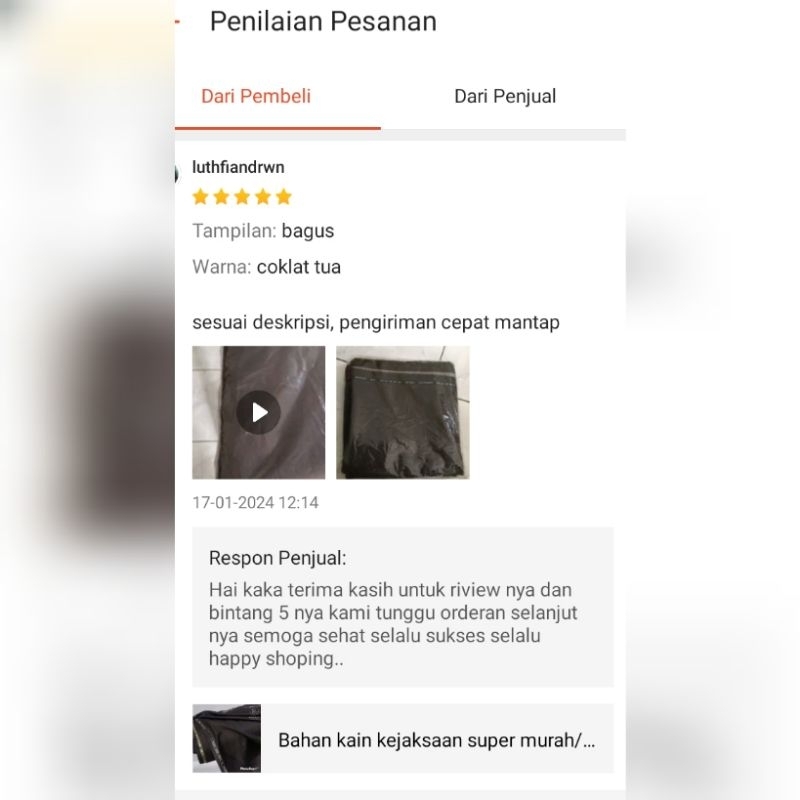Viewport: 800px width, 800px height.
Task: Switch to the Dari Penjual tab
Action: 505,96
